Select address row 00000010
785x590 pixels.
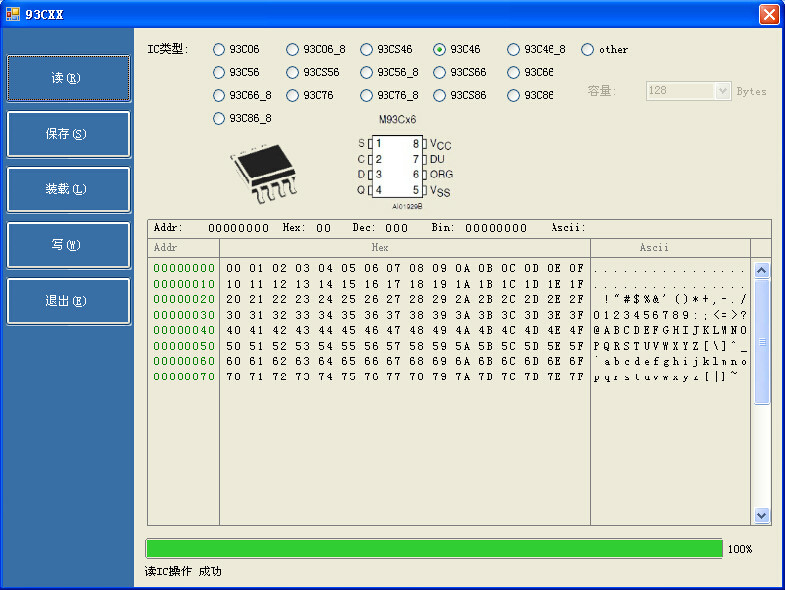click(184, 284)
